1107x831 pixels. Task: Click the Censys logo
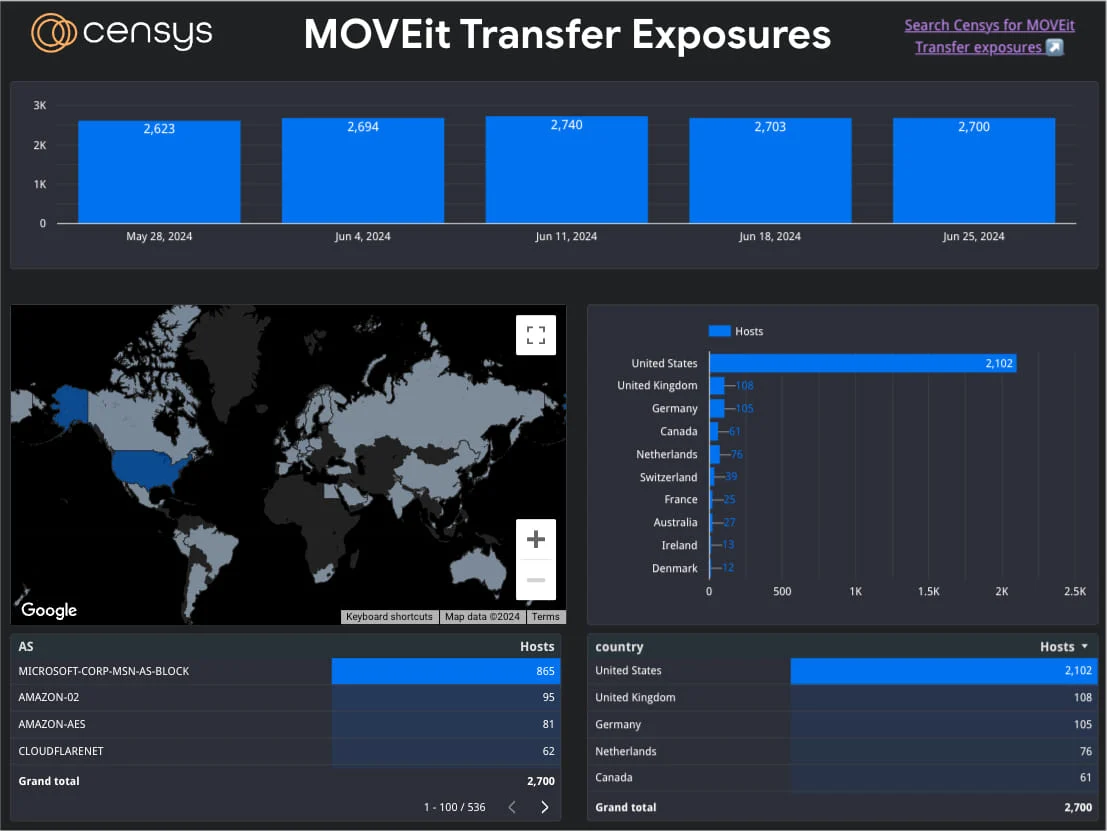pos(122,33)
